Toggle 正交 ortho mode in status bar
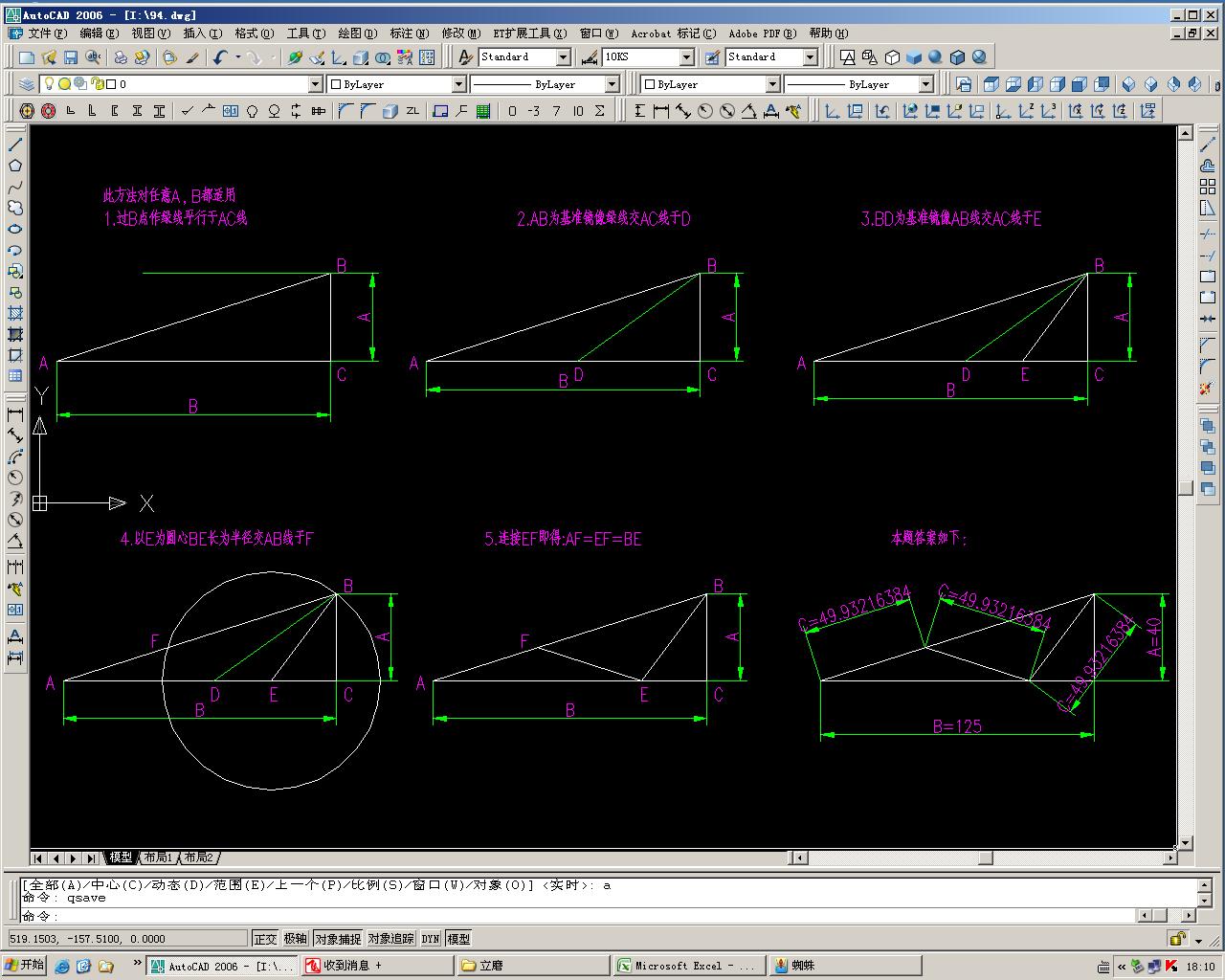1225x980 pixels. pos(265,939)
